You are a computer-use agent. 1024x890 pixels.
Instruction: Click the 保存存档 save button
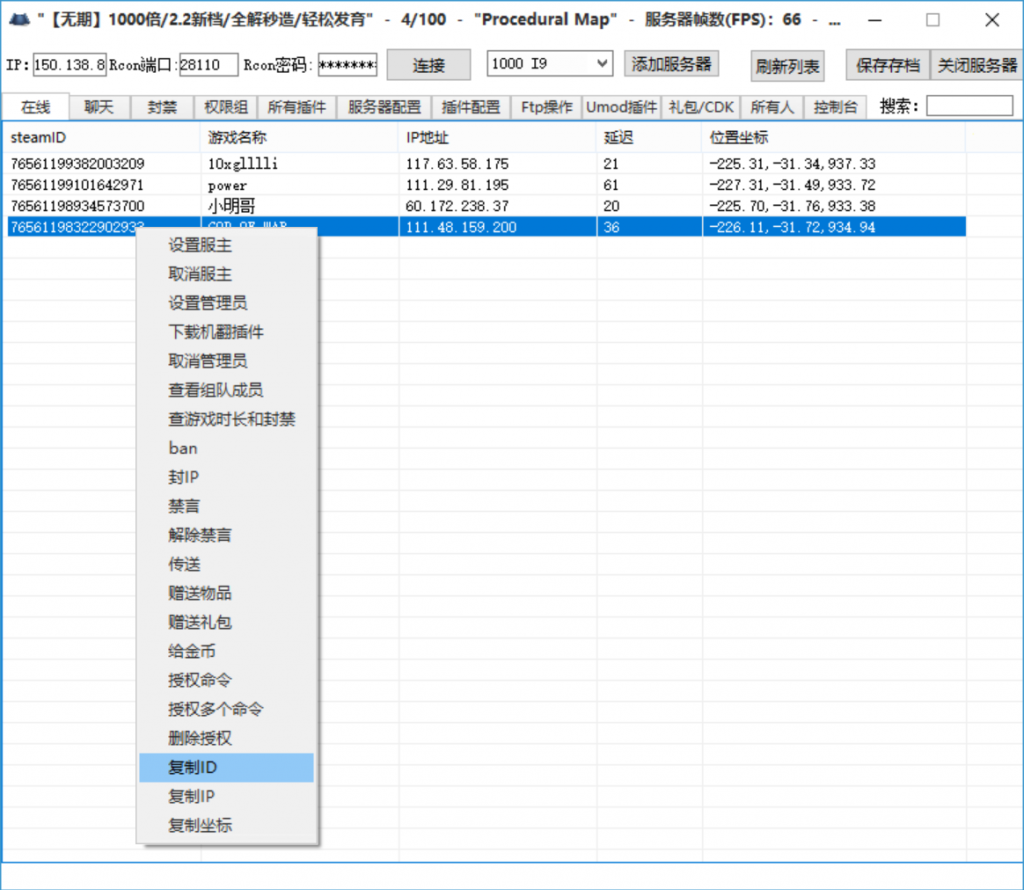click(887, 65)
